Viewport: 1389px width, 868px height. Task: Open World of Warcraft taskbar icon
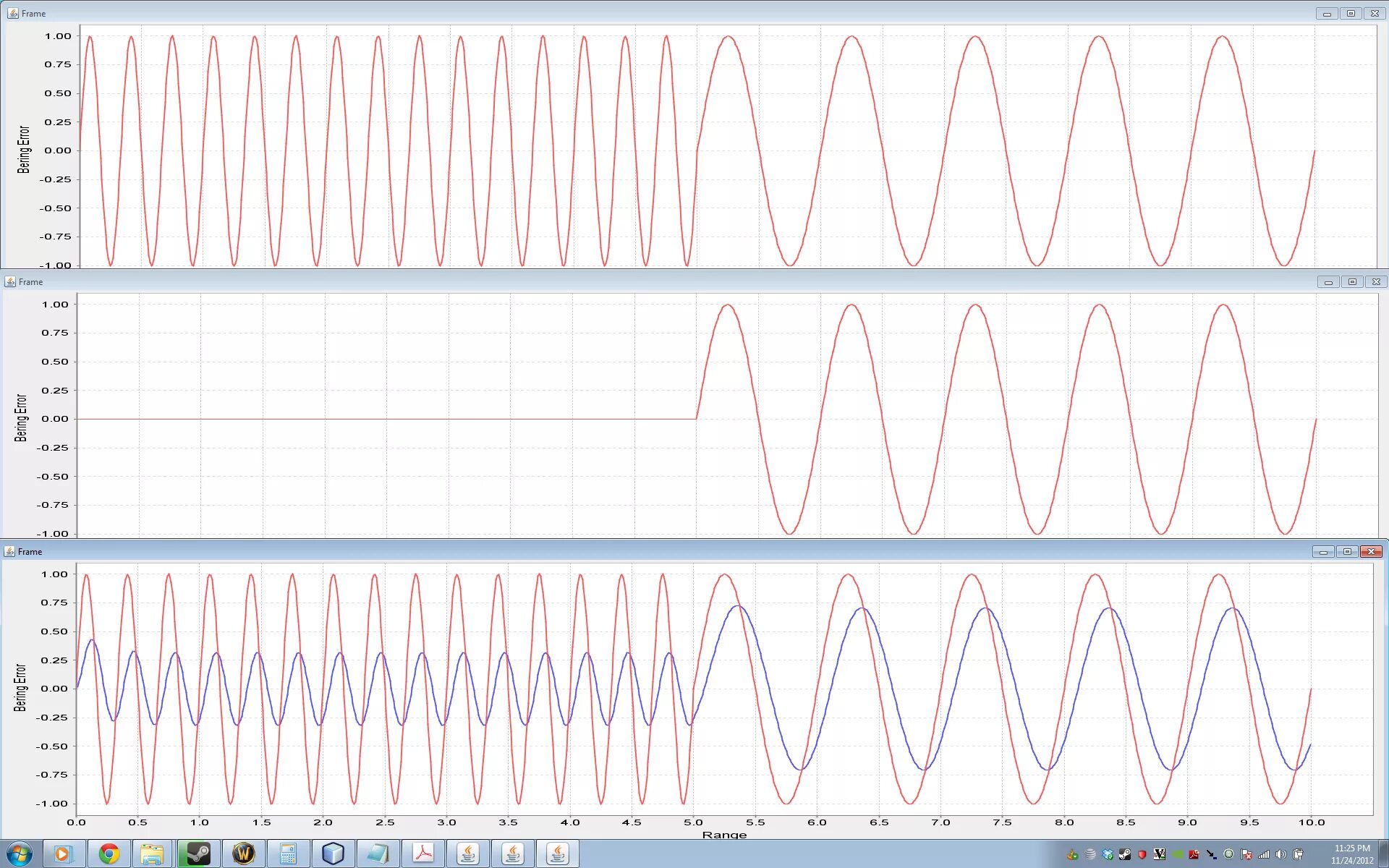coord(243,854)
